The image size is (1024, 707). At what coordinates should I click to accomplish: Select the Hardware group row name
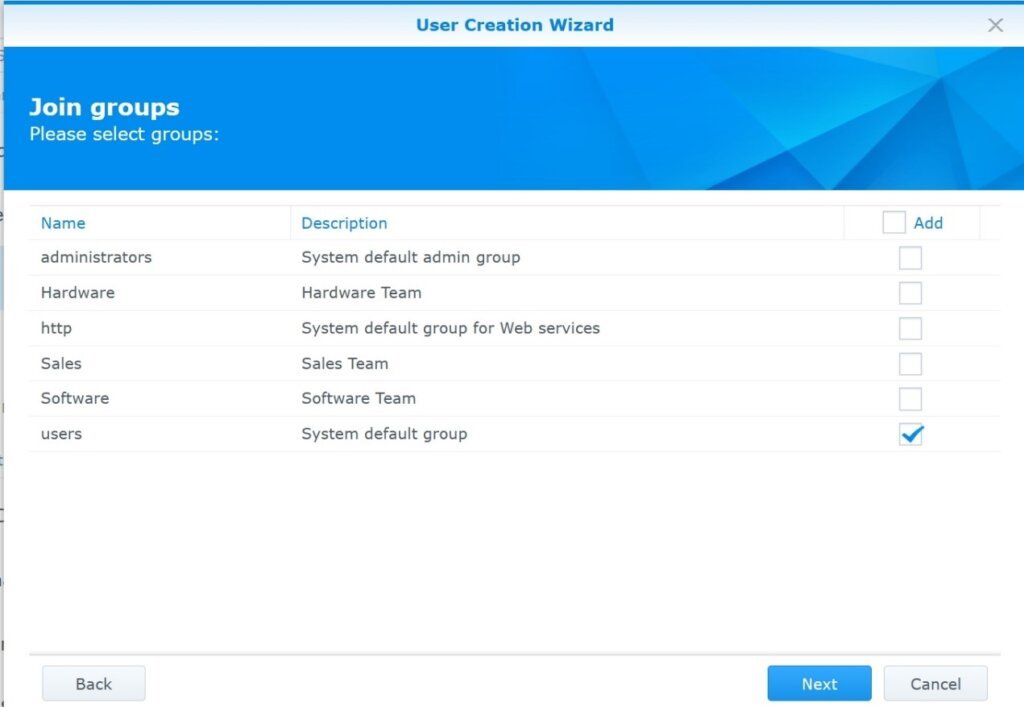coord(77,293)
